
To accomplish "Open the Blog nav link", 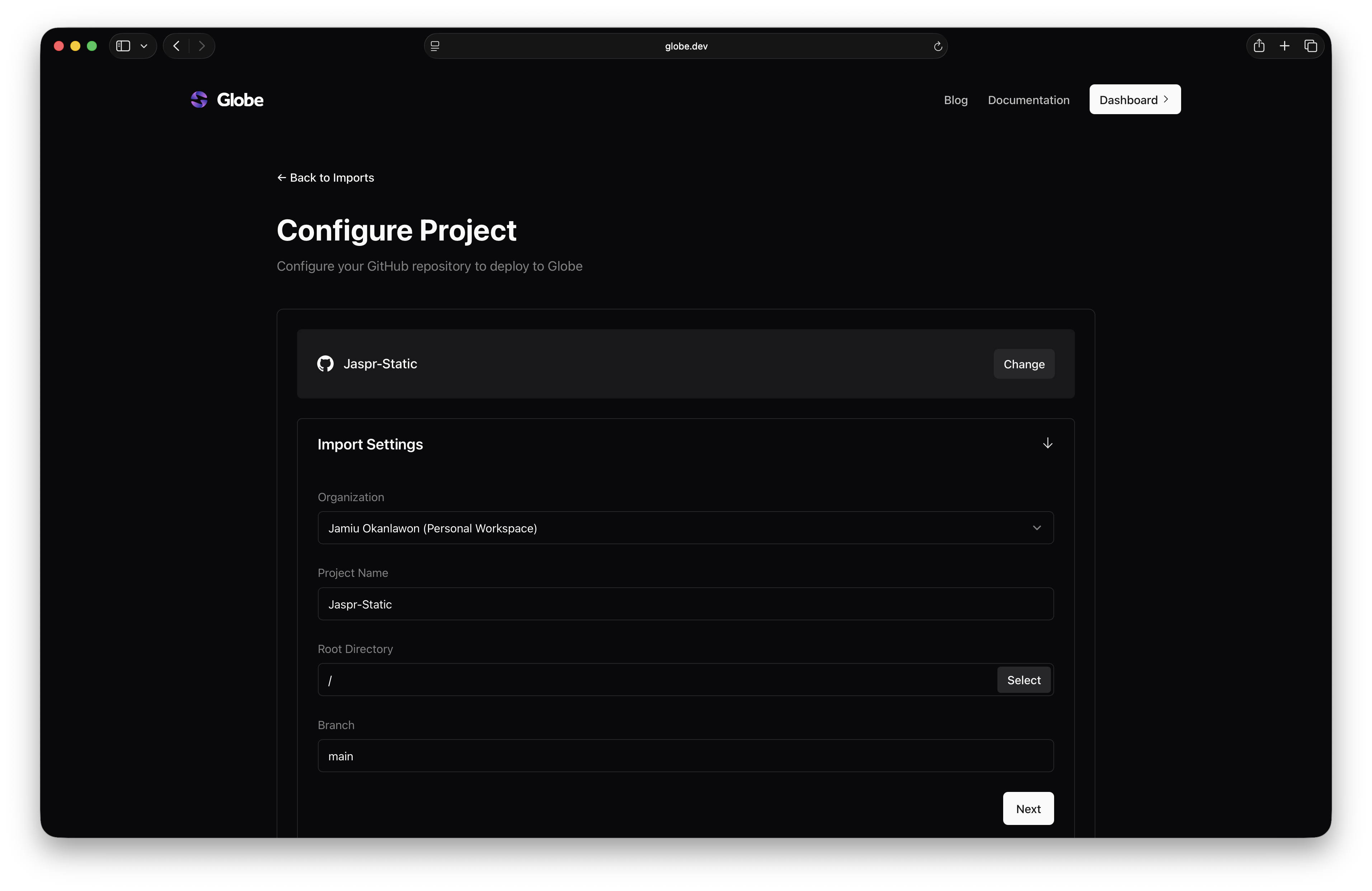I will [x=955, y=100].
